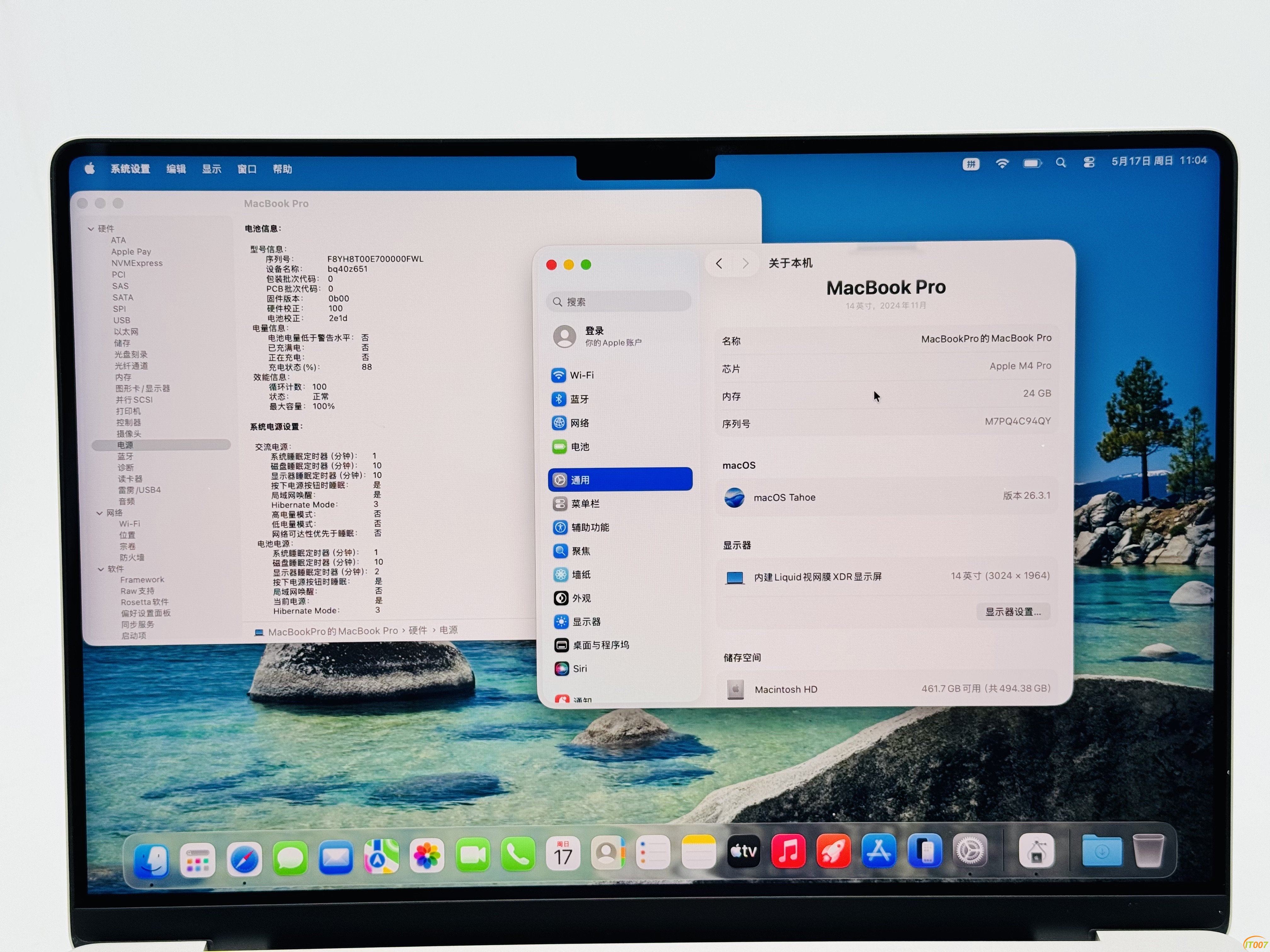Open Spotlight search in menu bar

click(1061, 163)
